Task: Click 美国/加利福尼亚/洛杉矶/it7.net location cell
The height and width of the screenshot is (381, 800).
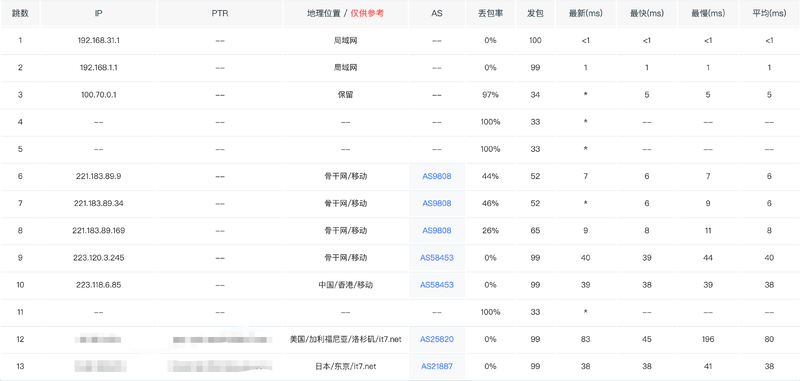Action: point(345,339)
